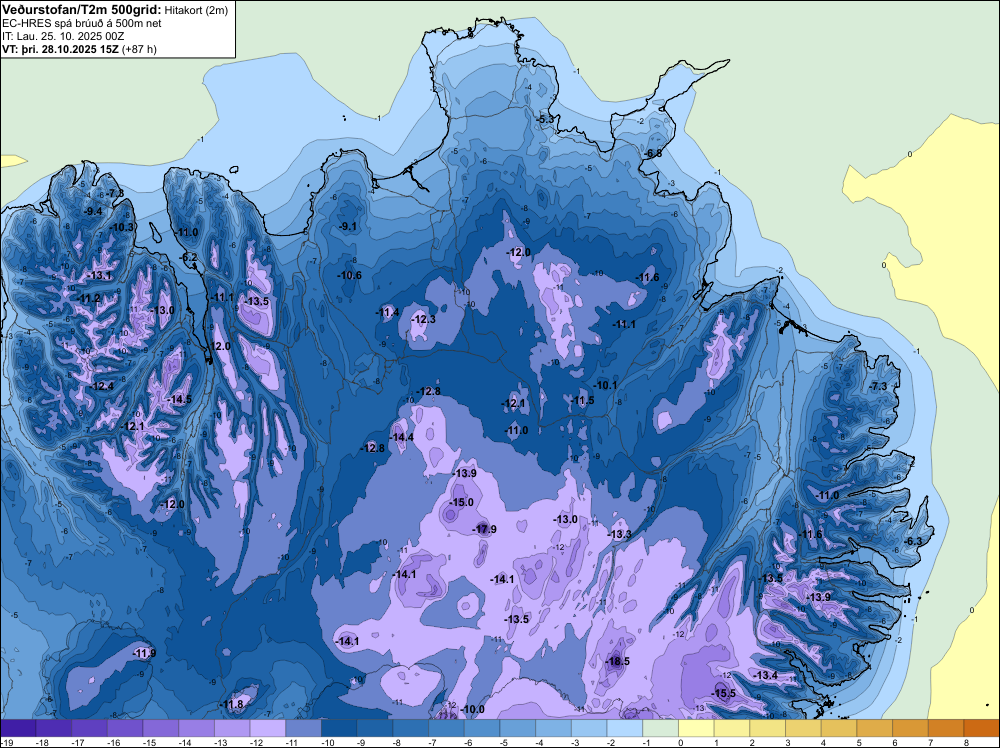Click the valid time 'VT: þri. 28.10.2025 15Z'
1000x748 pixels.
(60, 48)
